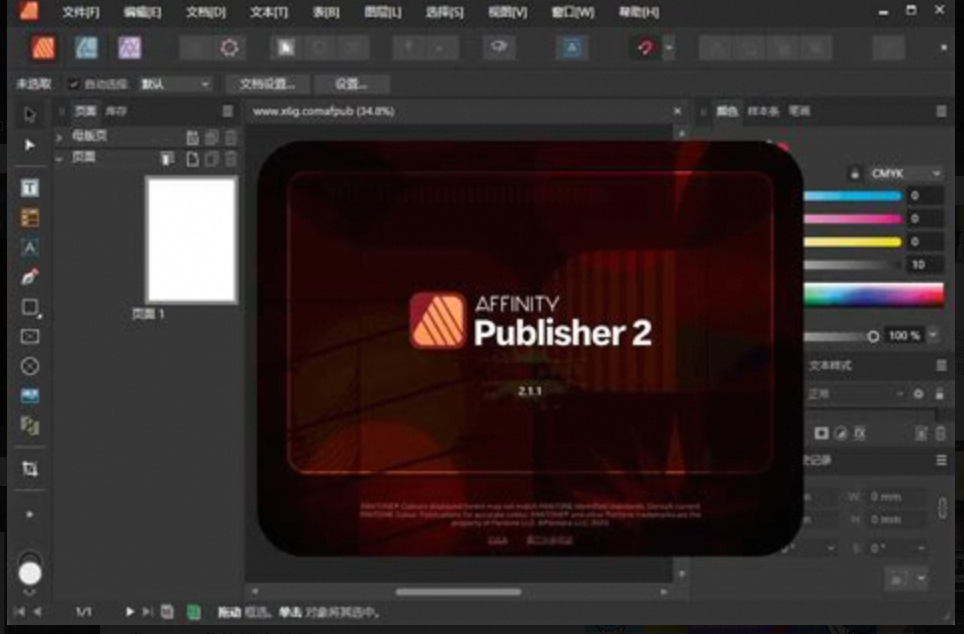Viewport: 964px width, 634px height.
Task: Click the green preflight icon in status bar
Action: coord(193,612)
